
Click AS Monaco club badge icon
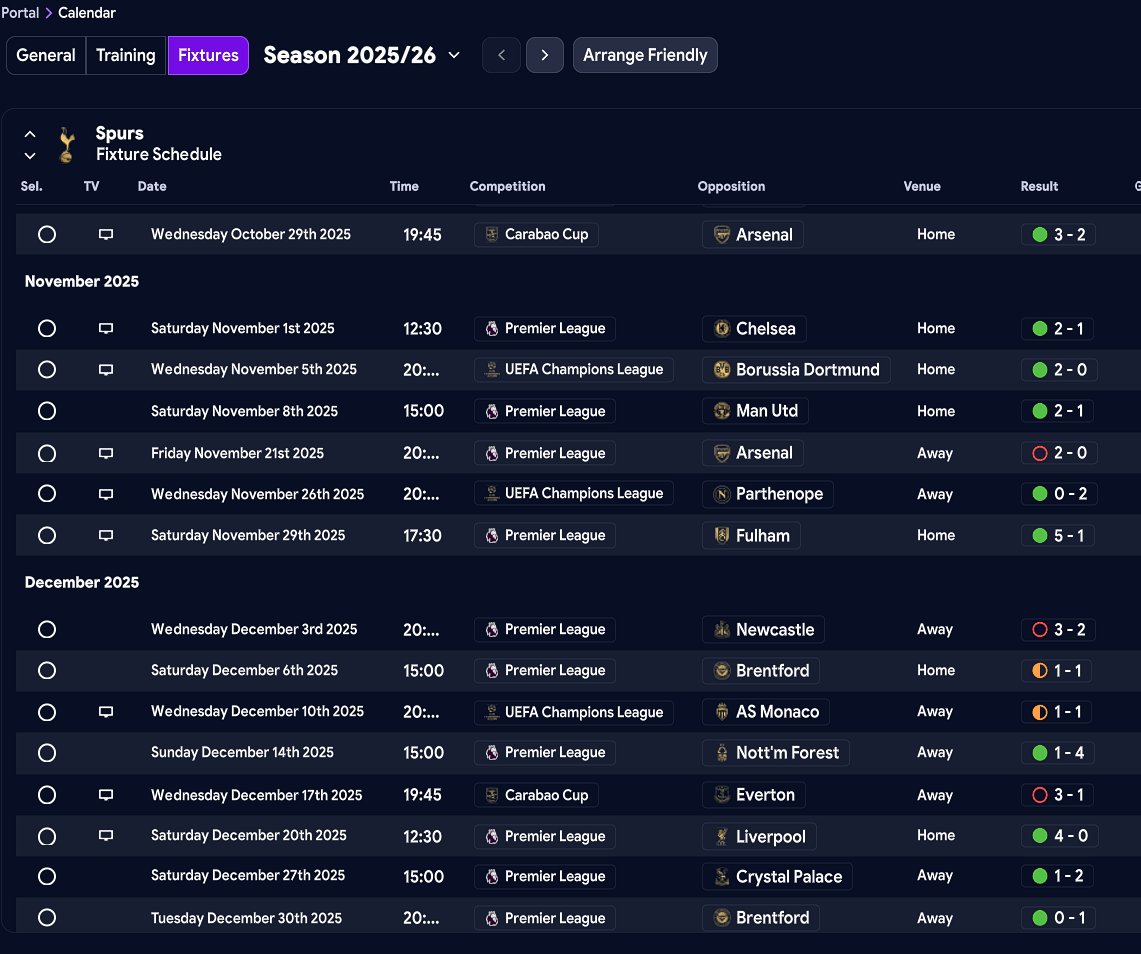(721, 712)
